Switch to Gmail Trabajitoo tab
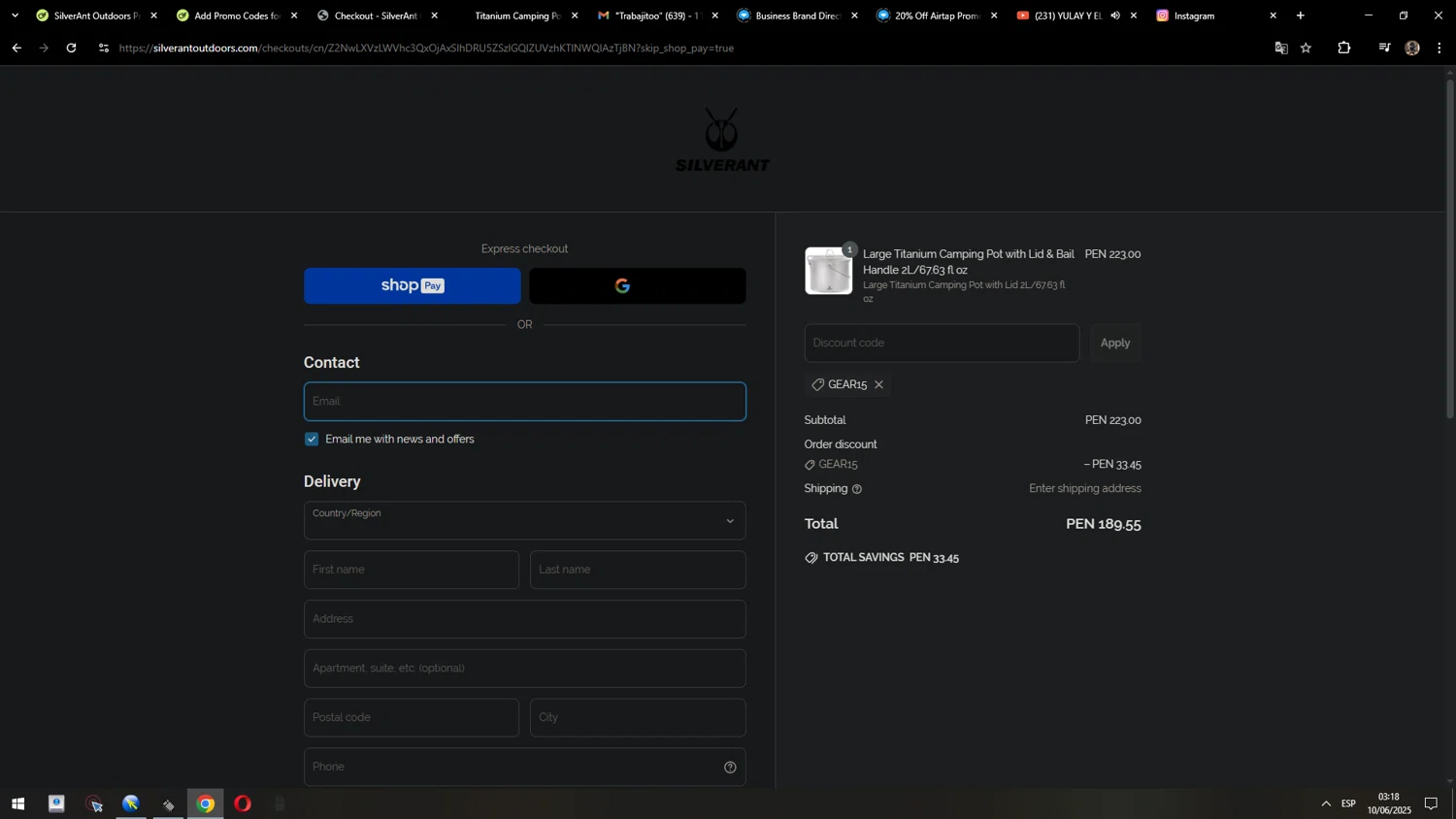This screenshot has height=819, width=1456. coord(657,16)
